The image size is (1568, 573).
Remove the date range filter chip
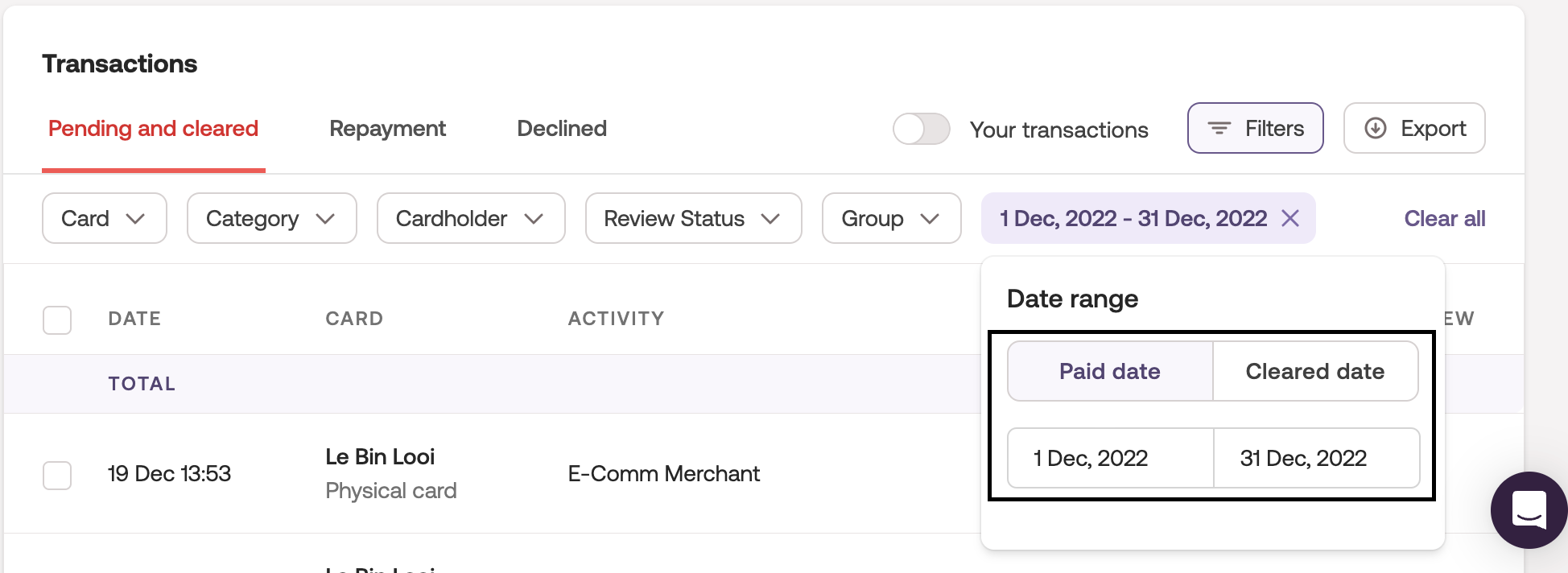[x=1290, y=218]
